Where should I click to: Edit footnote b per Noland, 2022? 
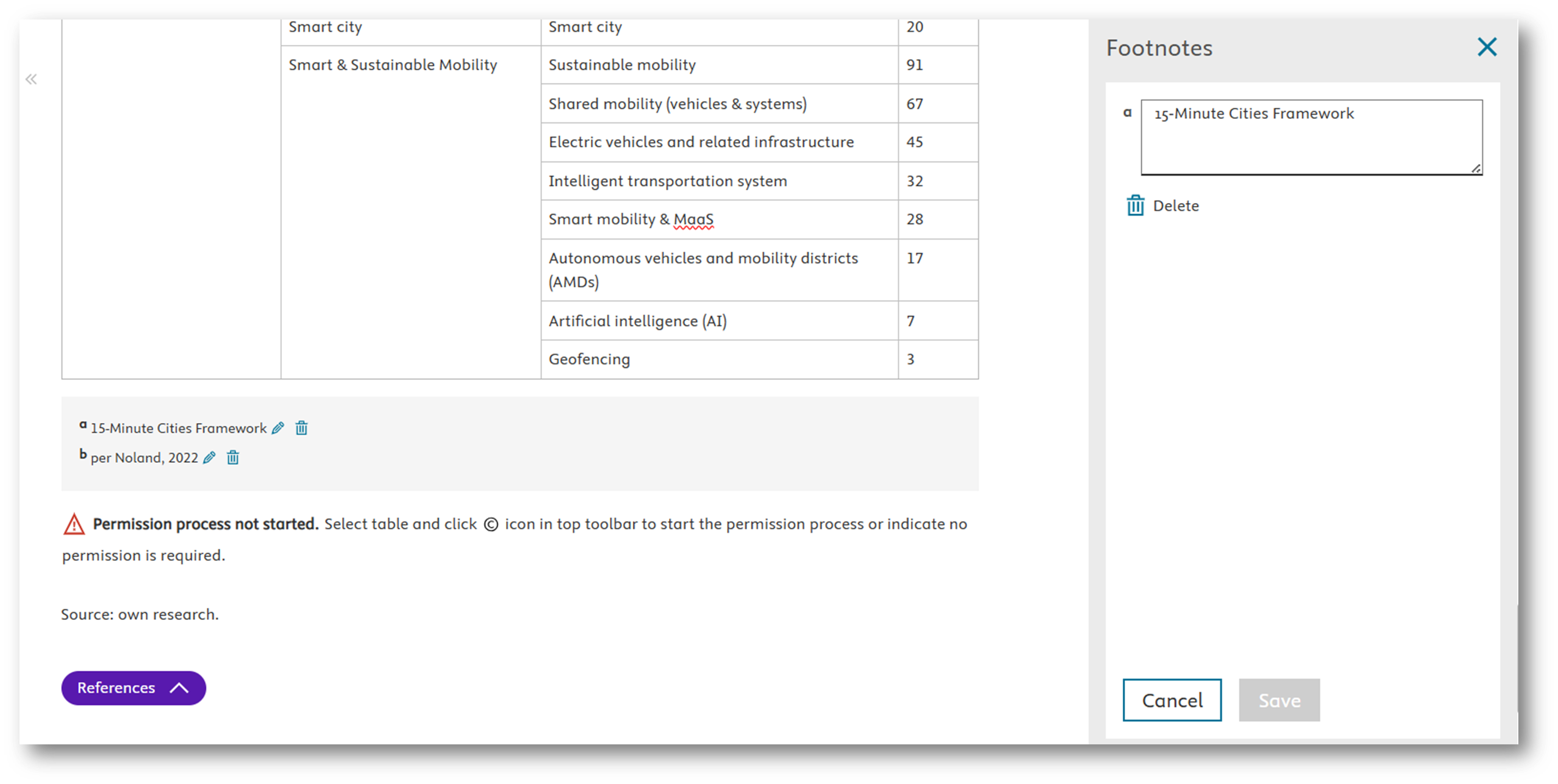(x=209, y=457)
